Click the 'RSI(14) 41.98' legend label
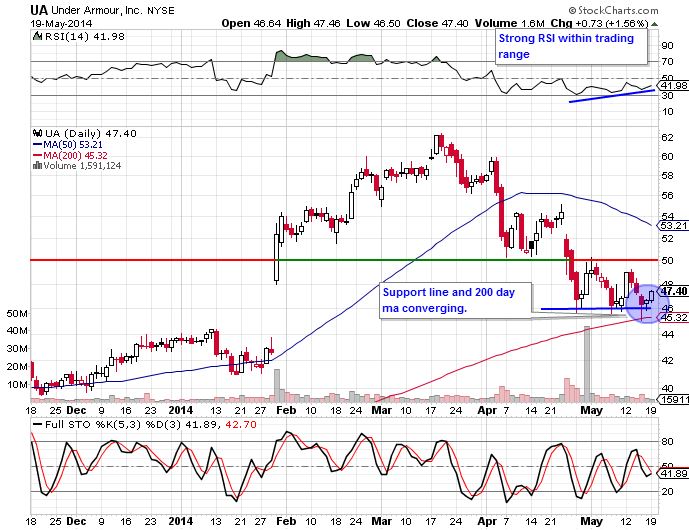The image size is (689, 530). (x=84, y=36)
